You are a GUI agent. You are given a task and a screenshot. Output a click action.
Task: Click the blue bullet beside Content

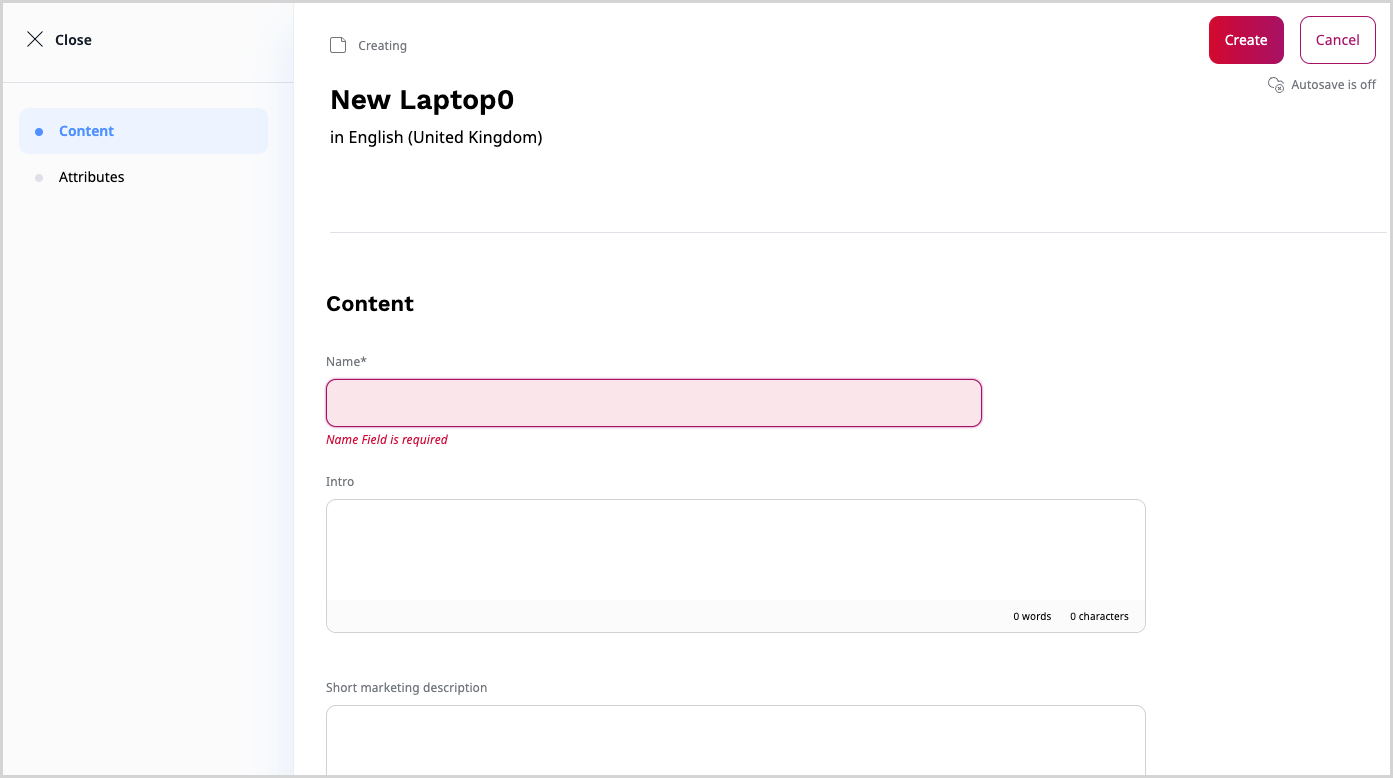39,131
